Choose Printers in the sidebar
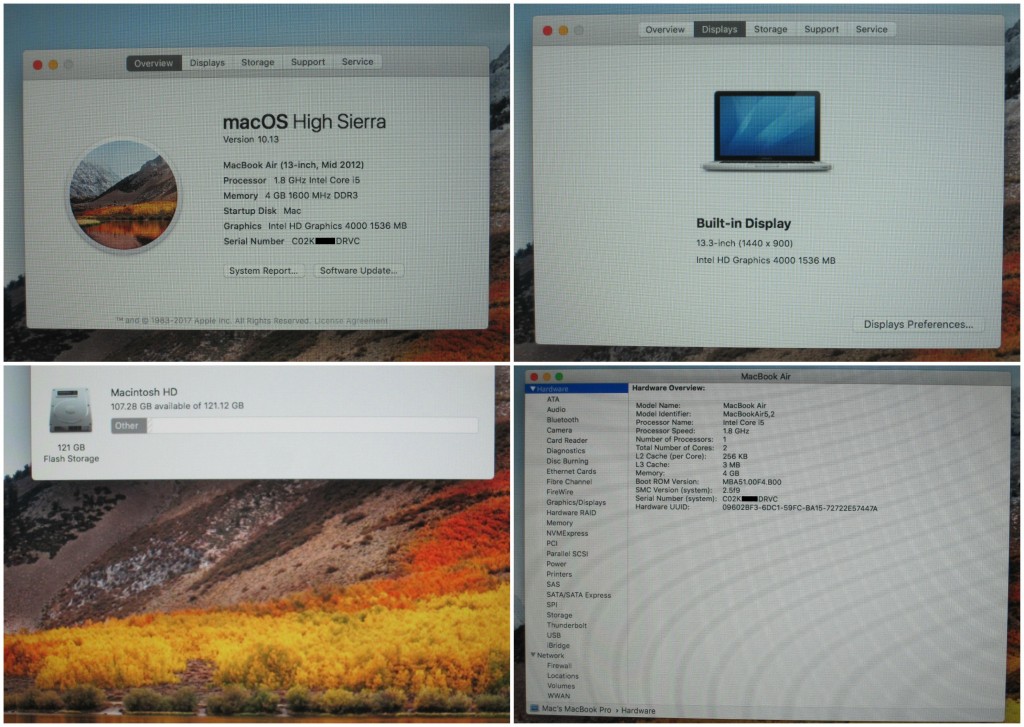The image size is (1024, 727). pyautogui.click(x=559, y=574)
